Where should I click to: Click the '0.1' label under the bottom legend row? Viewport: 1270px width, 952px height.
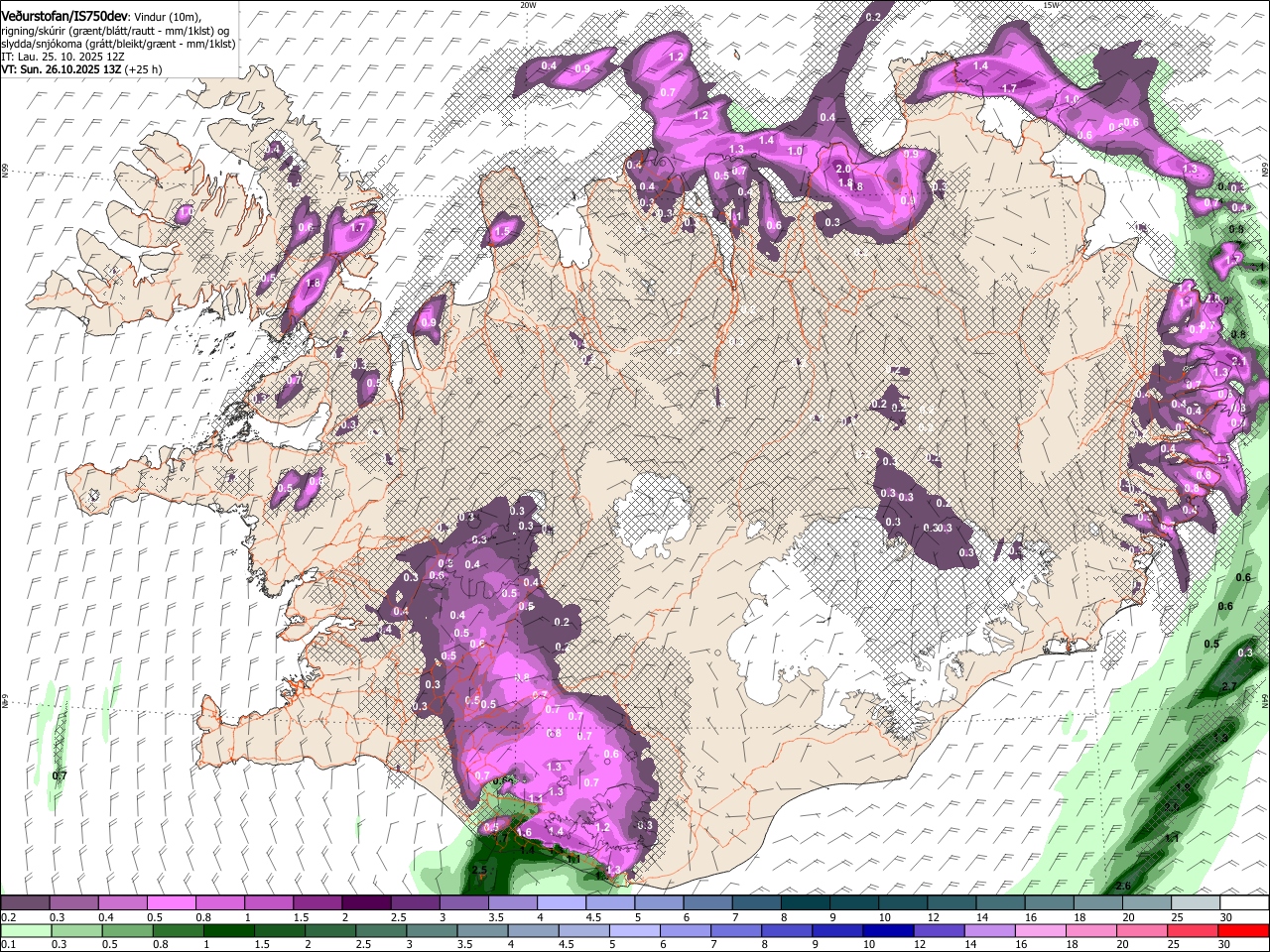pyautogui.click(x=9, y=944)
